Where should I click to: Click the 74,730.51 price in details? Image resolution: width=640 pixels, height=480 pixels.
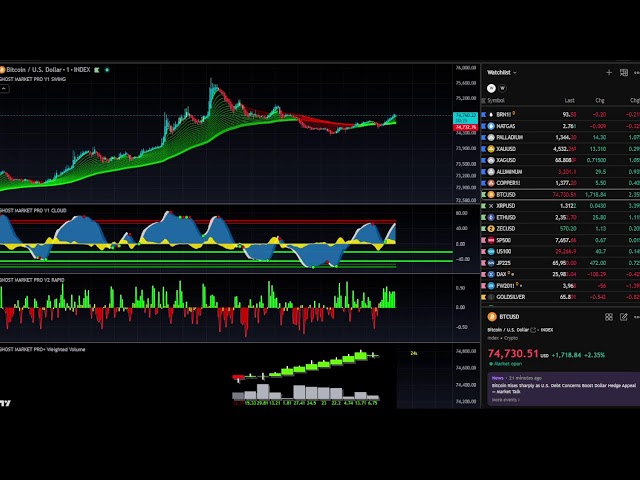(513, 354)
